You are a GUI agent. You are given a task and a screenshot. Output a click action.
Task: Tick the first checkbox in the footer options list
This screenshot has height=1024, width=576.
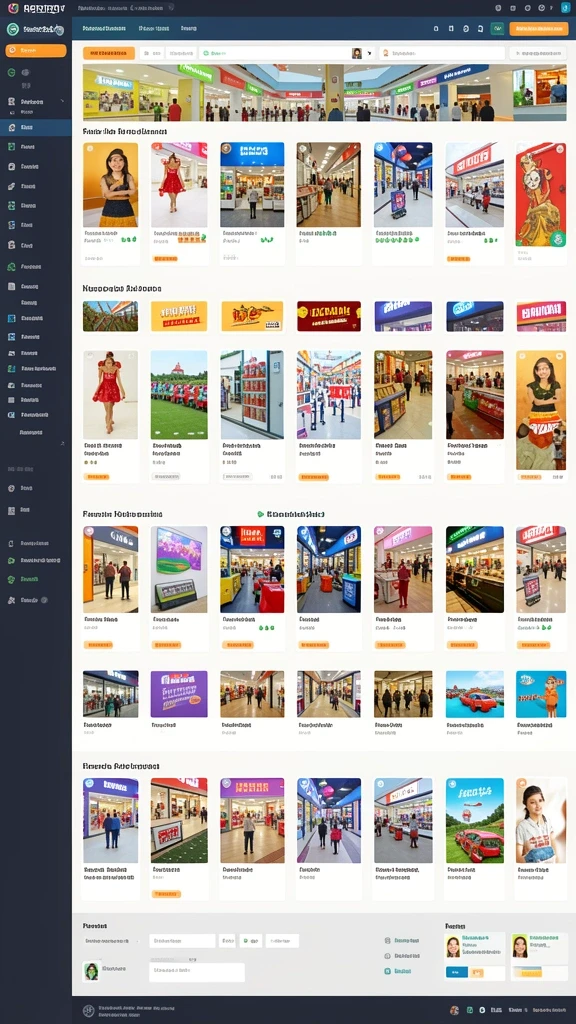click(387, 940)
